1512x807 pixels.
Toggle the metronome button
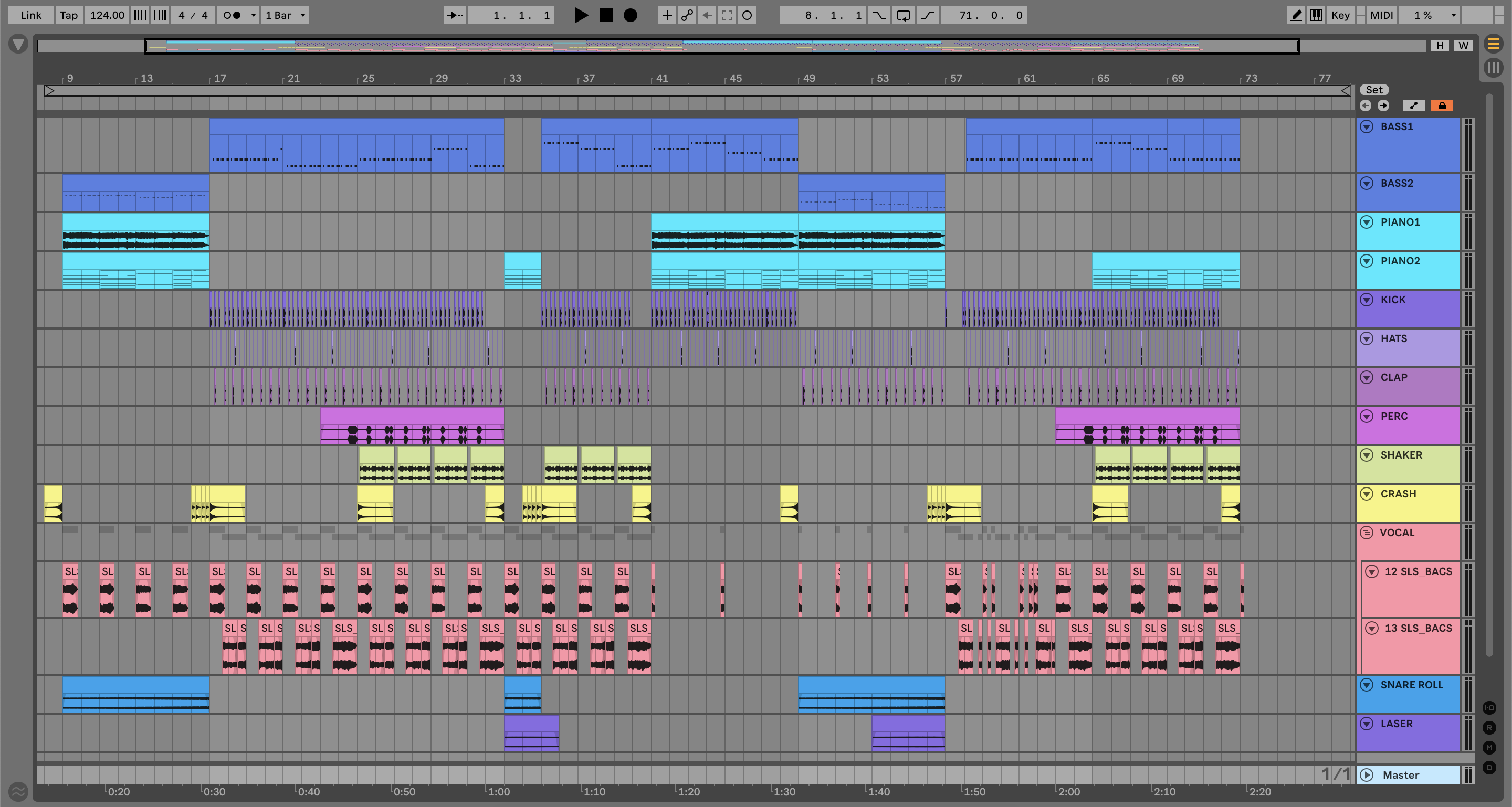coord(233,15)
